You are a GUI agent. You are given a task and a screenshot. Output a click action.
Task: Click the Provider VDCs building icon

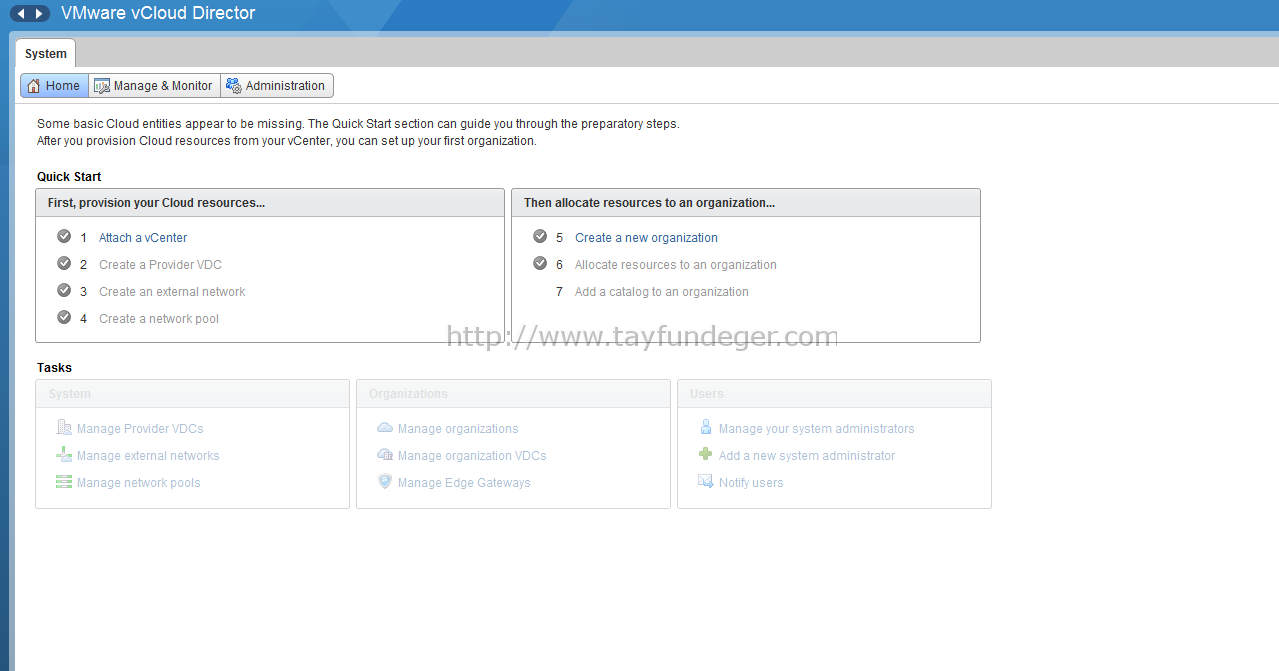64,428
